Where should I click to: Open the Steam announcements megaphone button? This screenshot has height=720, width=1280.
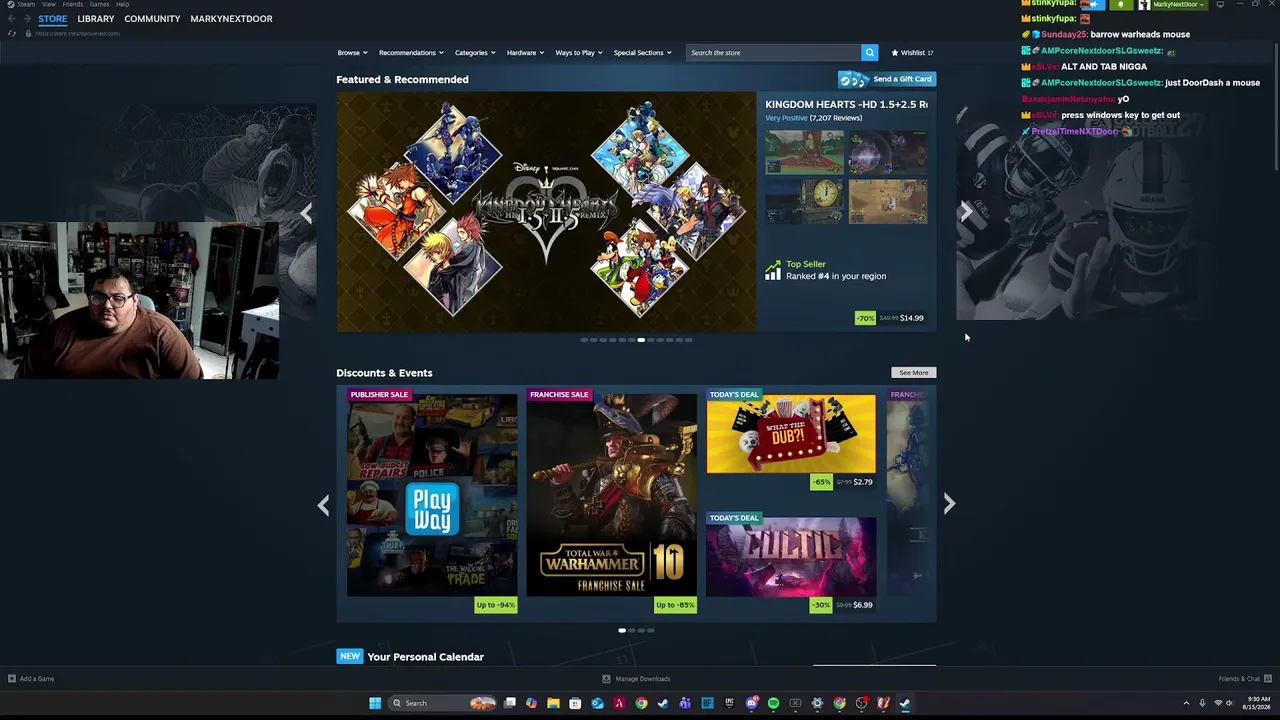[1093, 5]
